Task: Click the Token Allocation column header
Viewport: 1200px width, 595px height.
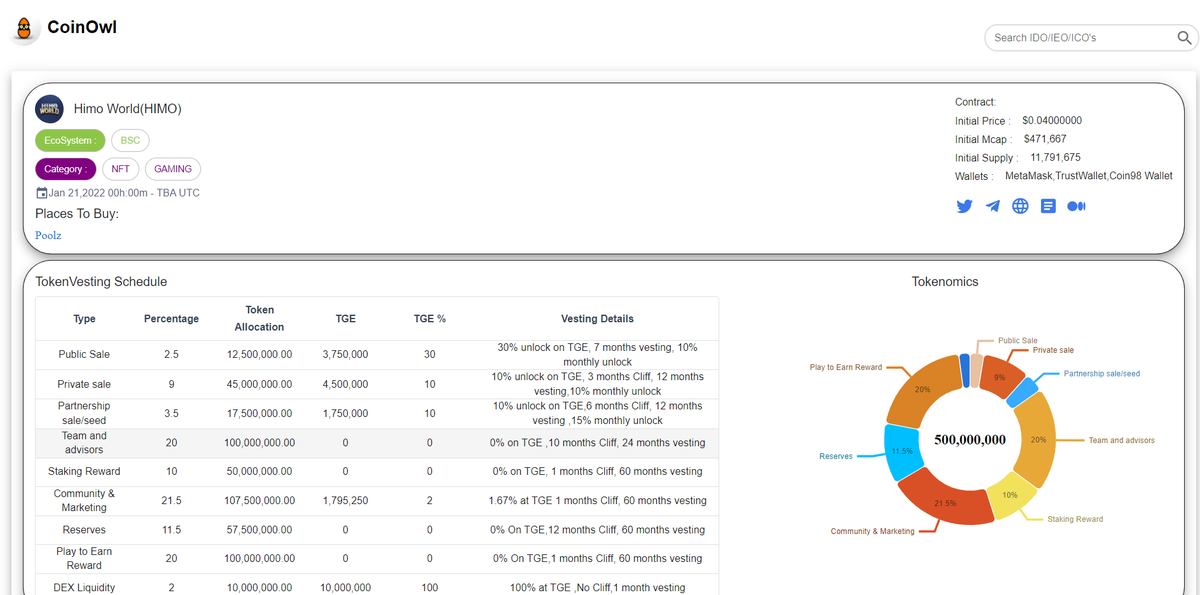Action: tap(259, 318)
